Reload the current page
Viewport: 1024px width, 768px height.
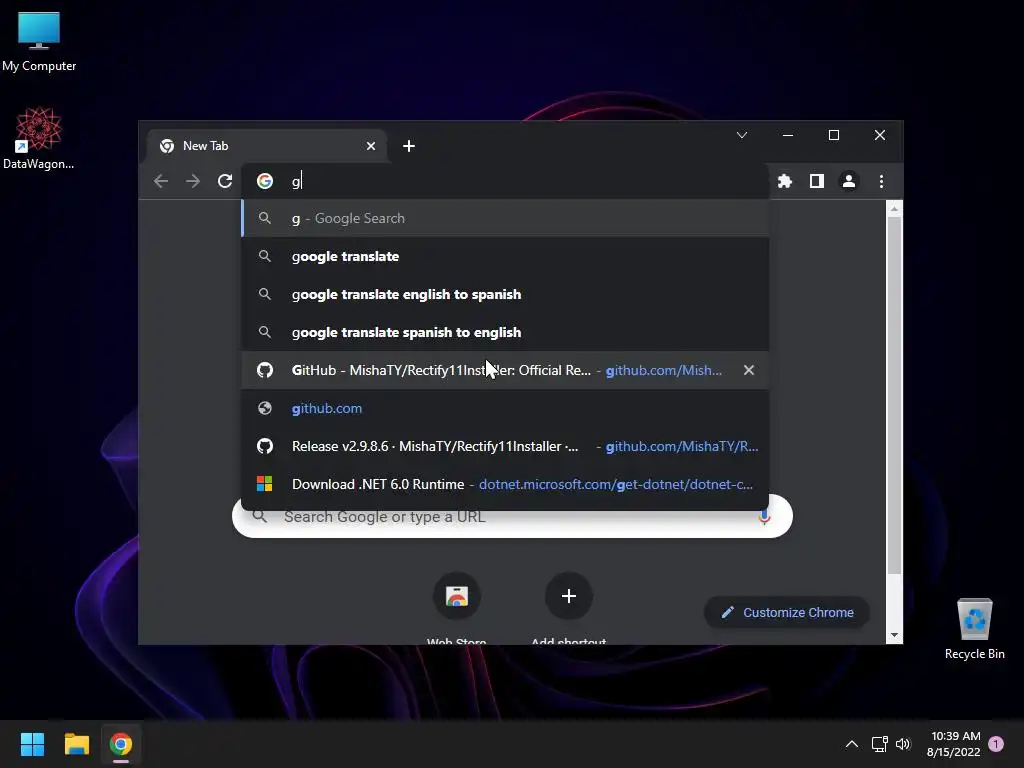click(x=225, y=181)
